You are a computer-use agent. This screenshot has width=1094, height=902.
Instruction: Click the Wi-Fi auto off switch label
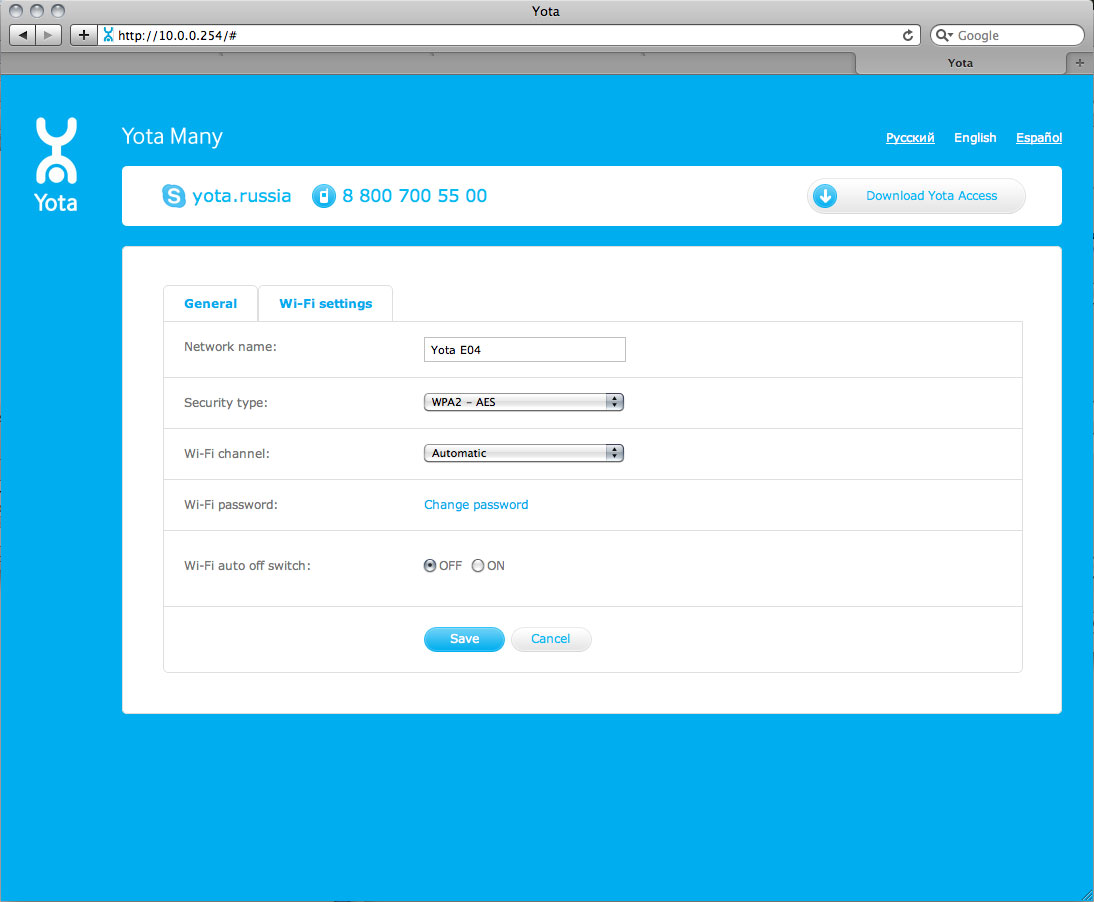(248, 566)
